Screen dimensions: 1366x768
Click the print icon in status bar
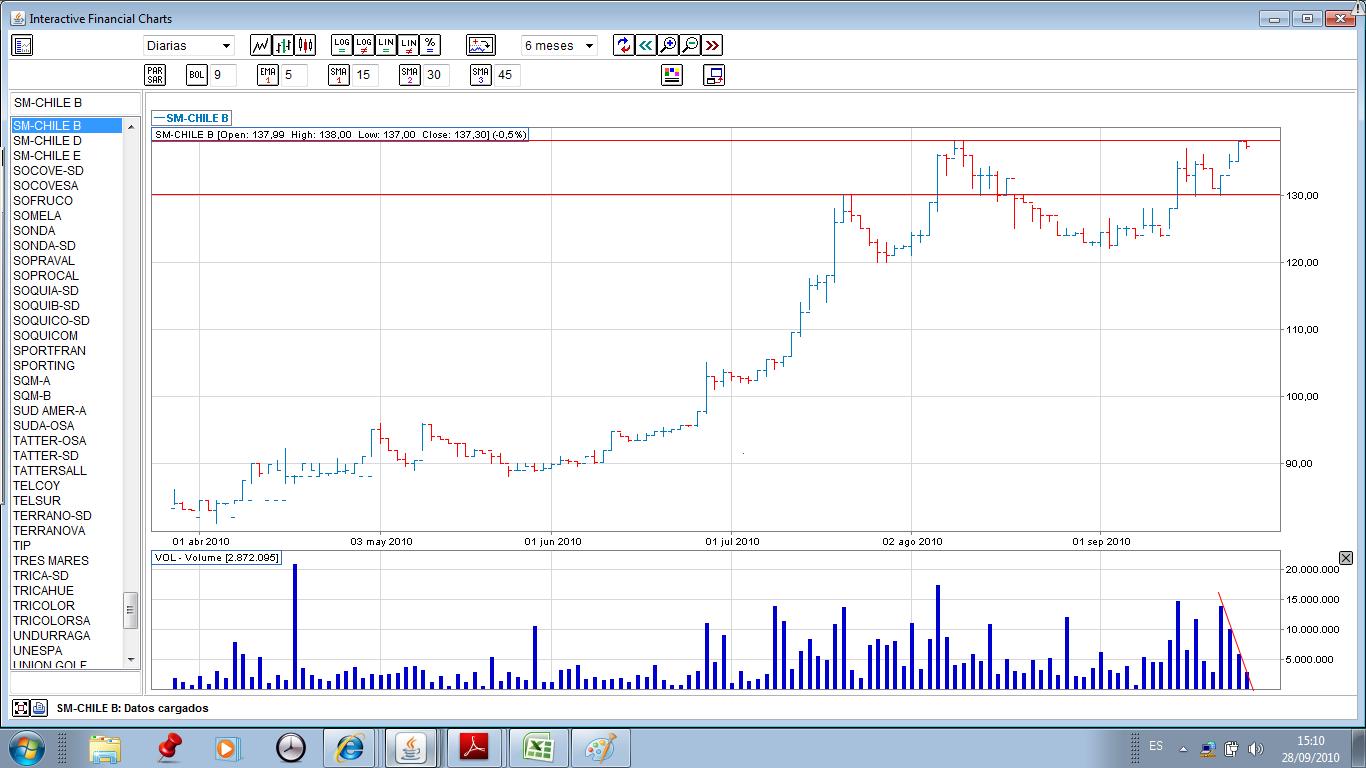tap(39, 708)
